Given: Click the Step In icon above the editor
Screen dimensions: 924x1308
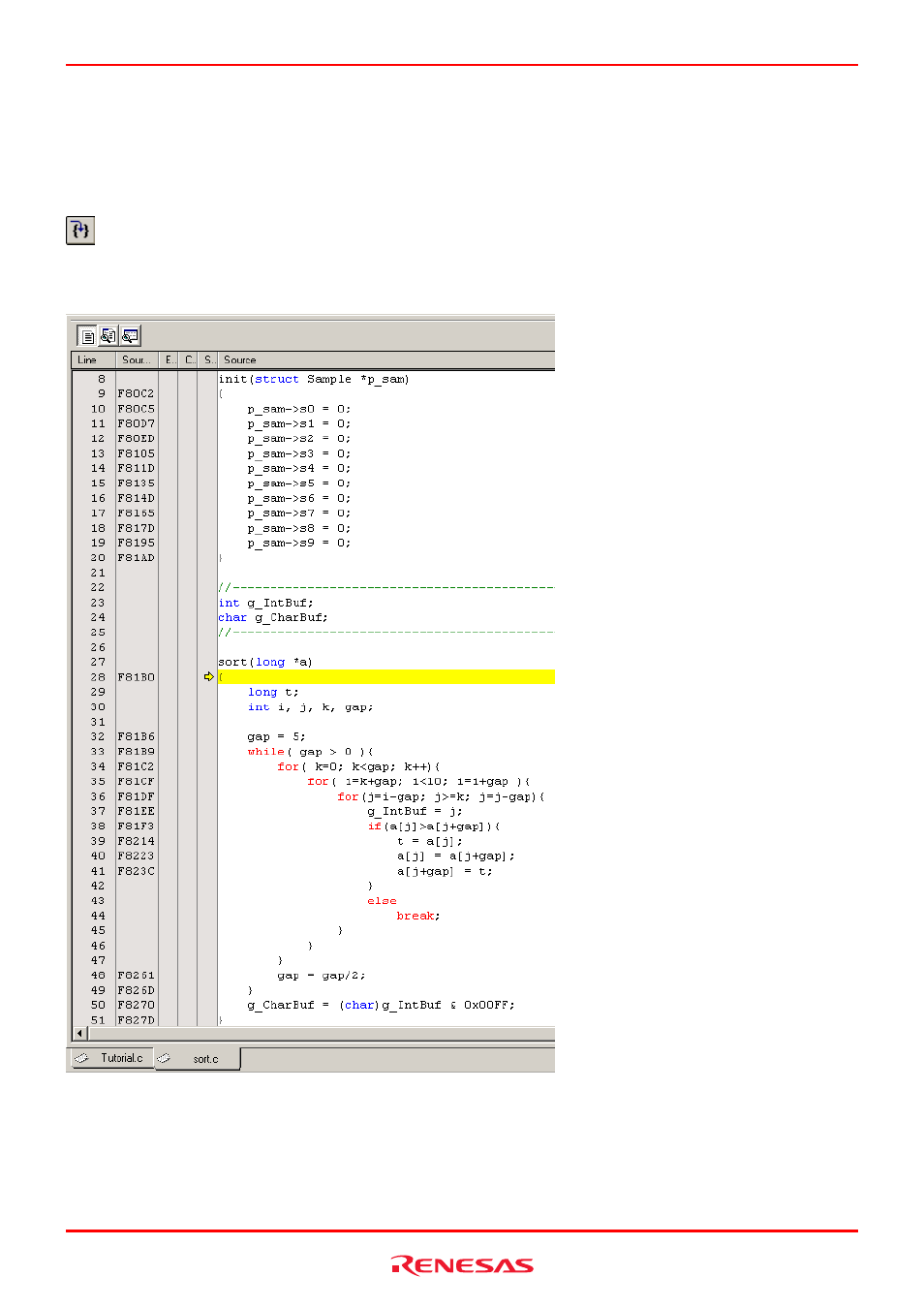Looking at the screenshot, I should [80, 230].
